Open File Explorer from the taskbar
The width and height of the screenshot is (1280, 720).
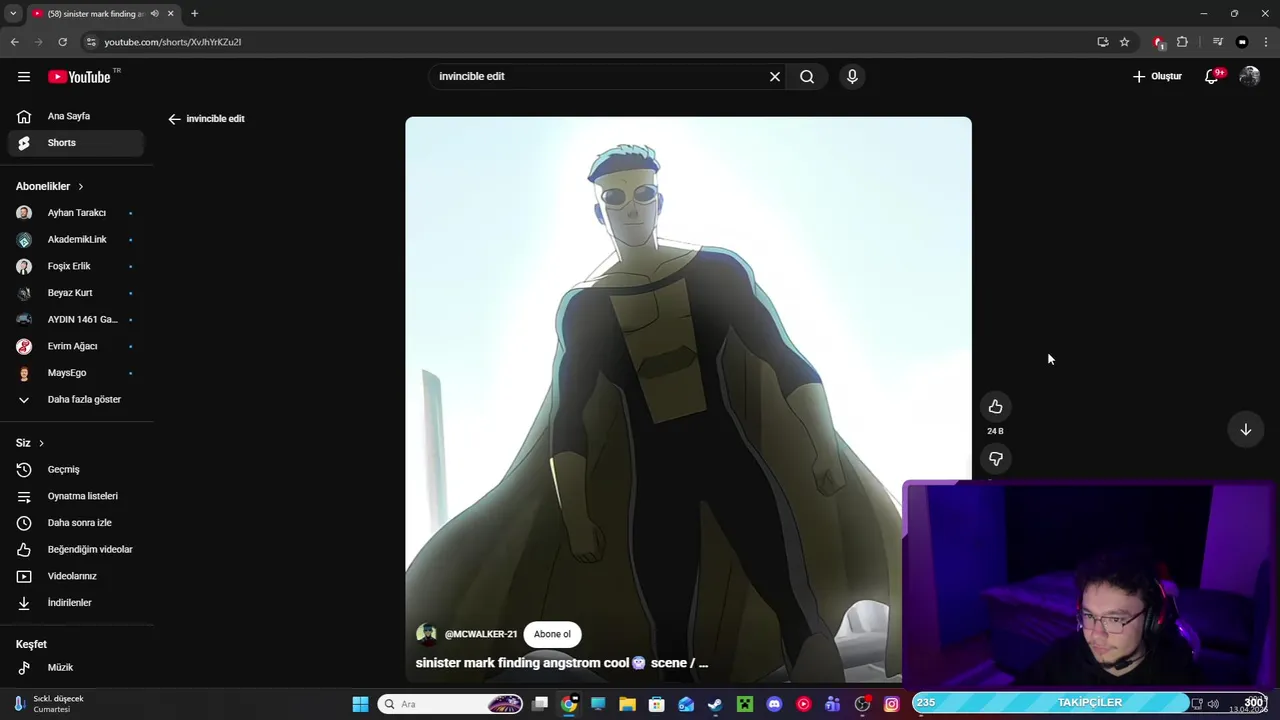(x=627, y=704)
